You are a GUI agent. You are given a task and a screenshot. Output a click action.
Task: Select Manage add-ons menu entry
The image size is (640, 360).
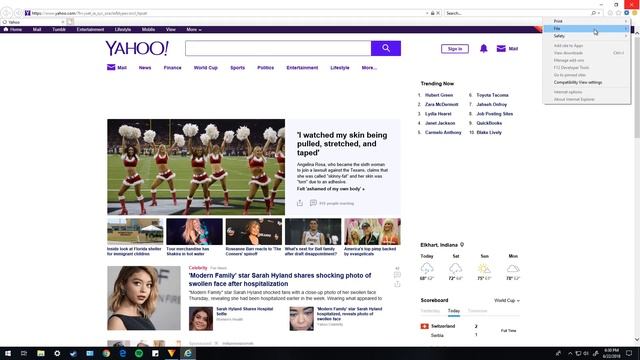[x=587, y=60]
